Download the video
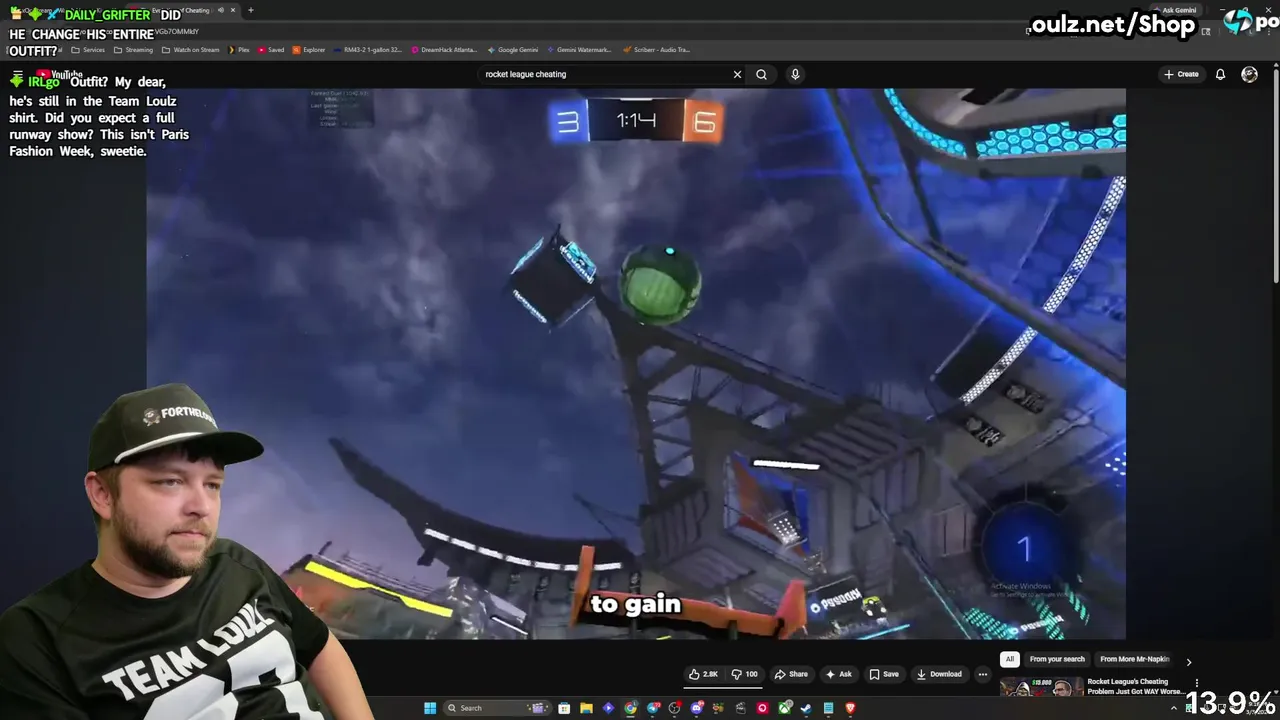1280x720 pixels. coord(939,674)
